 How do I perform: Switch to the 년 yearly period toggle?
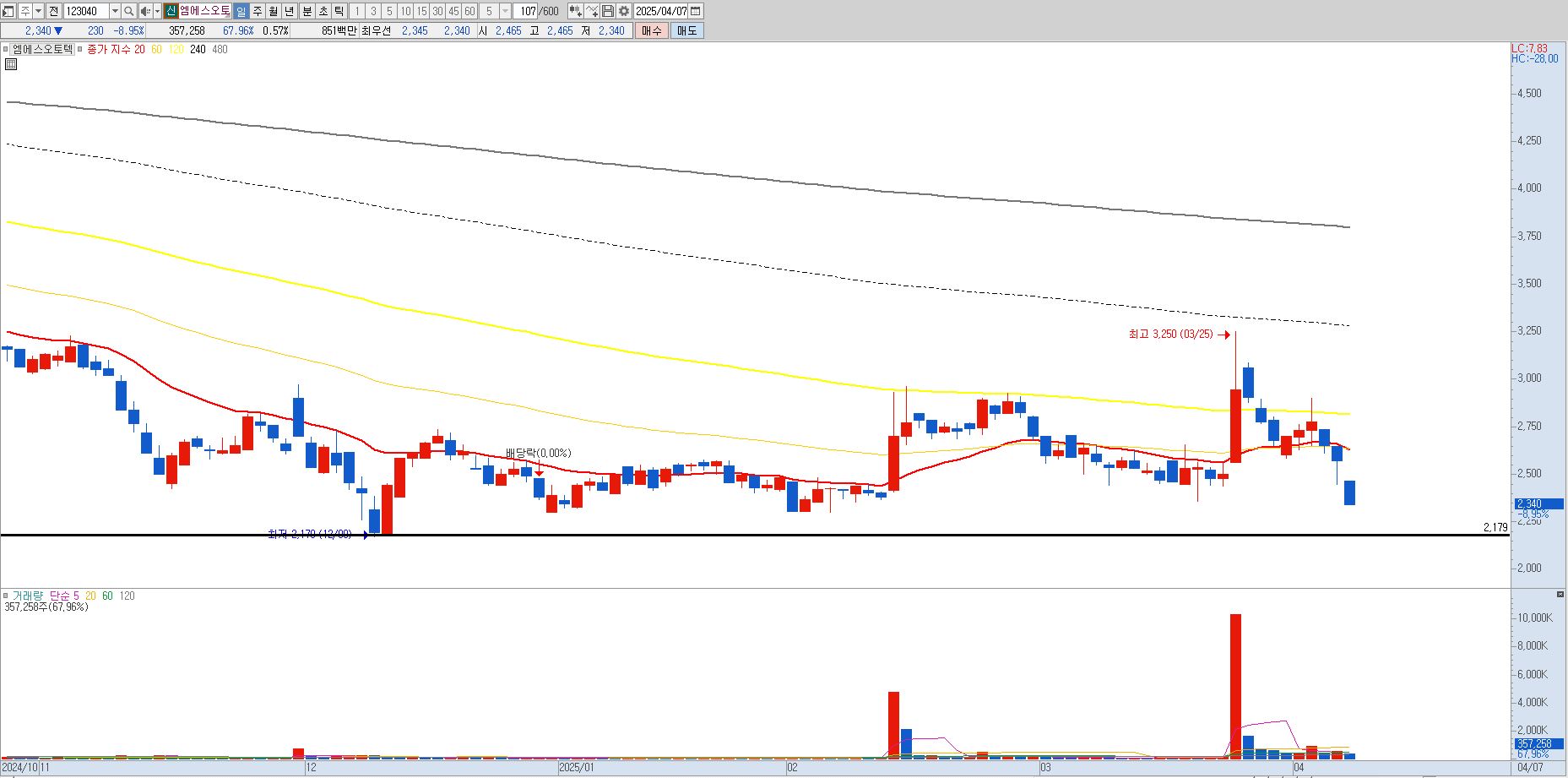click(289, 11)
